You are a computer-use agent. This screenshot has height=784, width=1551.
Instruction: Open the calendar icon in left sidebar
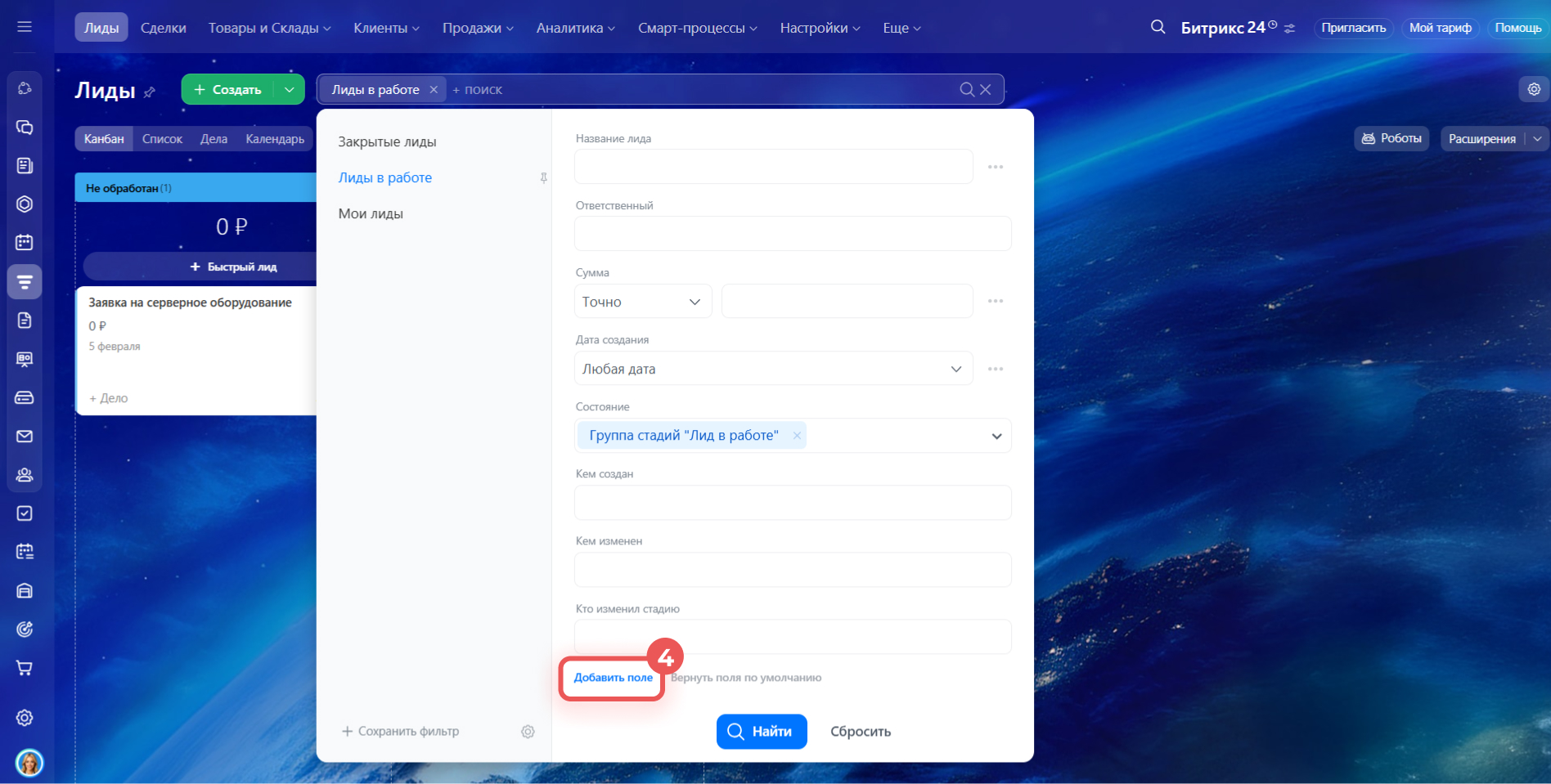coord(25,242)
